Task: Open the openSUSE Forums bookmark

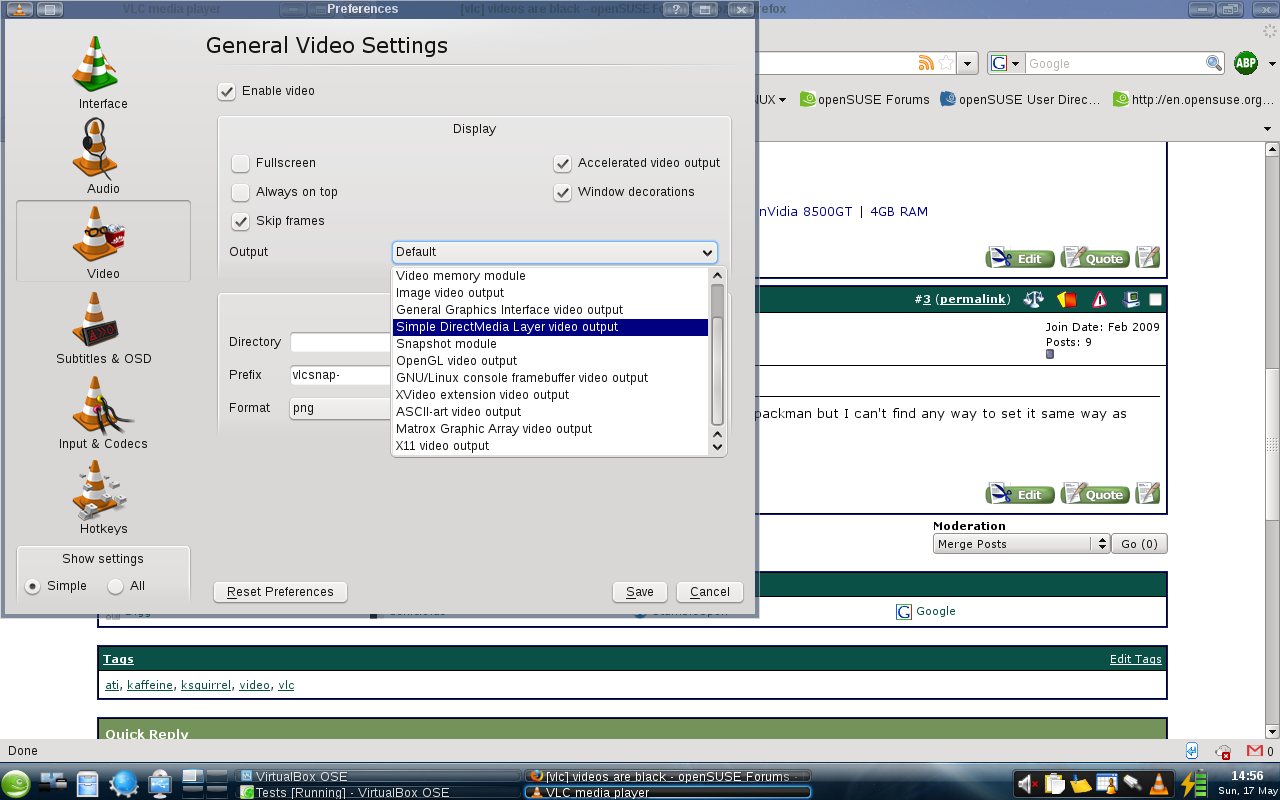Action: point(865,100)
